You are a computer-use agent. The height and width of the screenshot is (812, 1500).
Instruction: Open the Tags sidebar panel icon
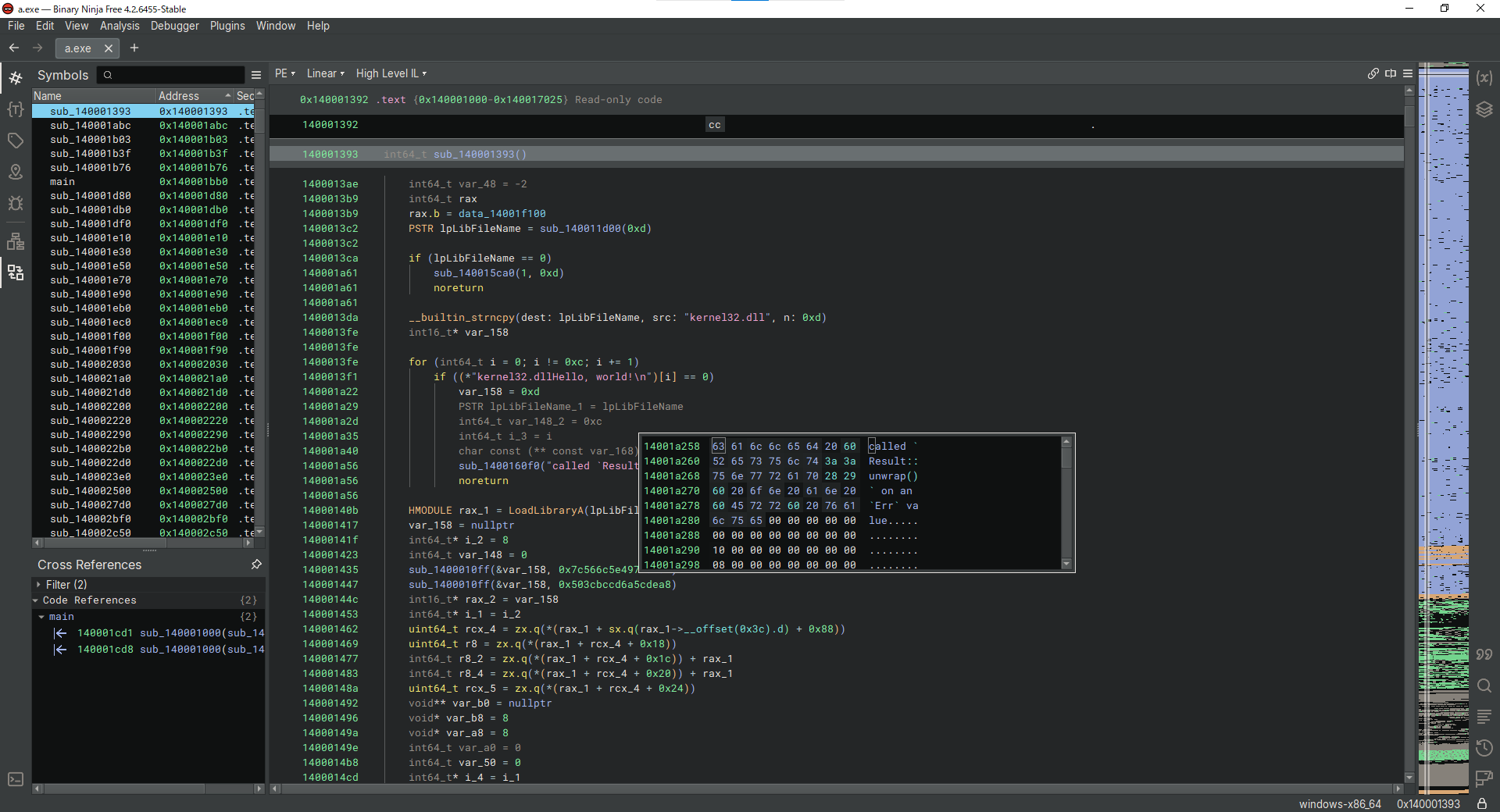pyautogui.click(x=16, y=141)
